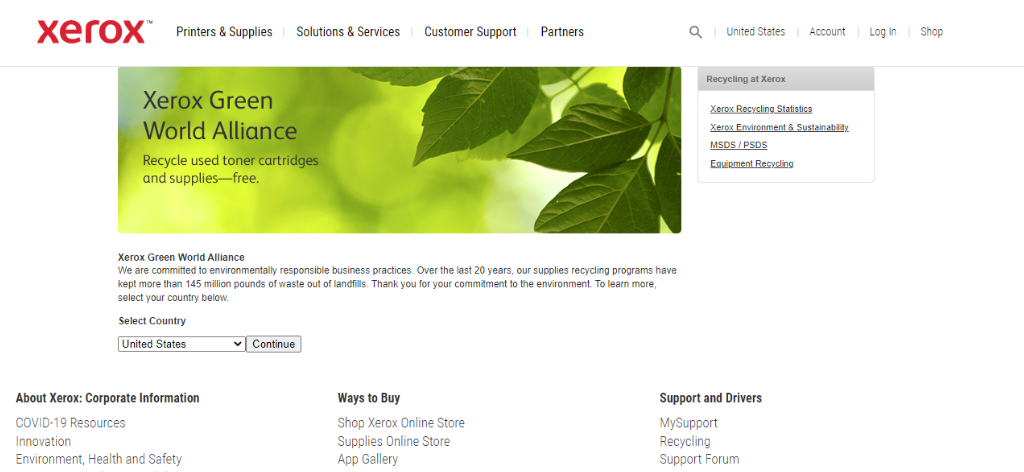Open Customer Support menu
Viewport: 1024px width, 472px height.
point(470,32)
